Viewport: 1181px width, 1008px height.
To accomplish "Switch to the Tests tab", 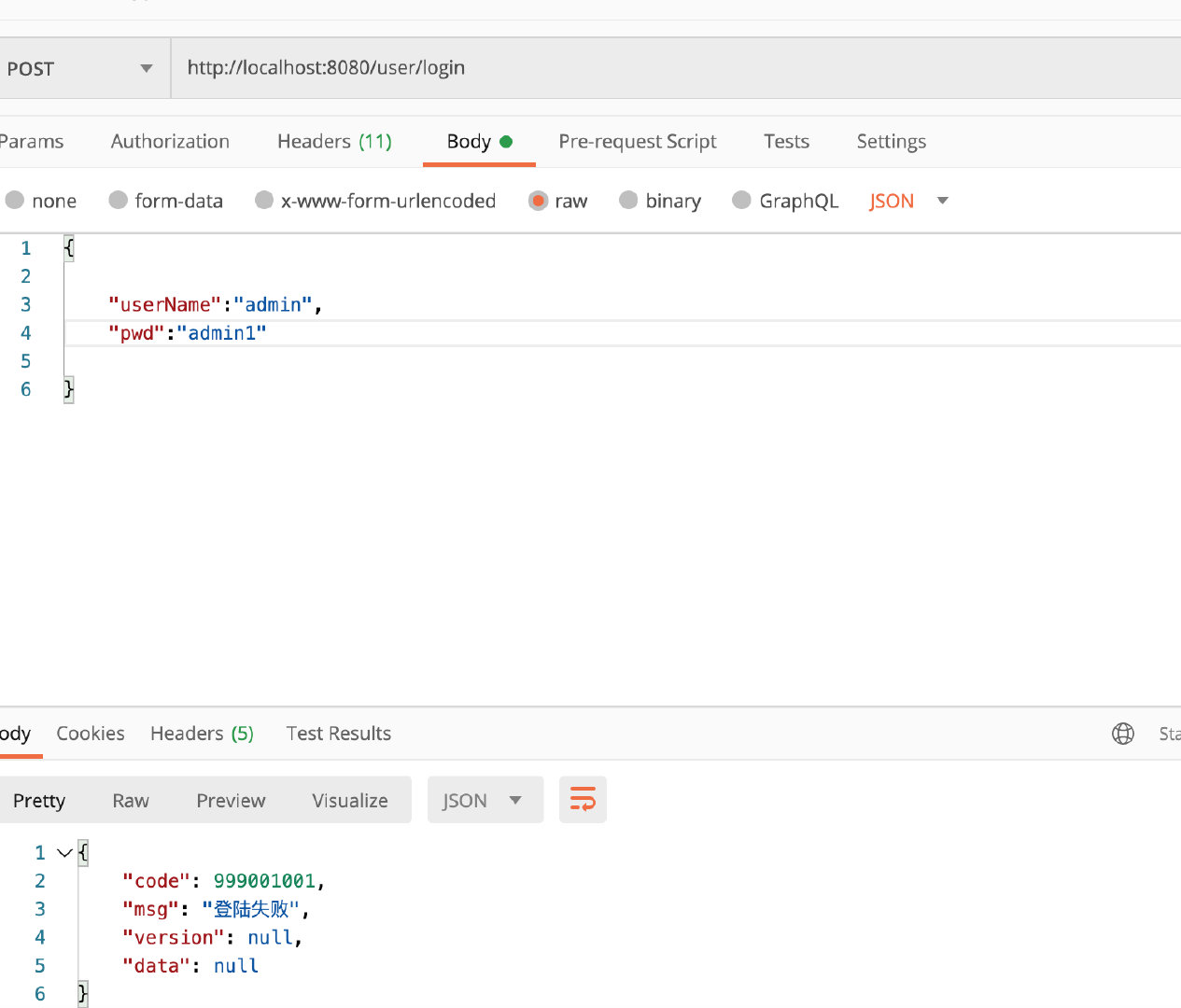I will [x=786, y=142].
